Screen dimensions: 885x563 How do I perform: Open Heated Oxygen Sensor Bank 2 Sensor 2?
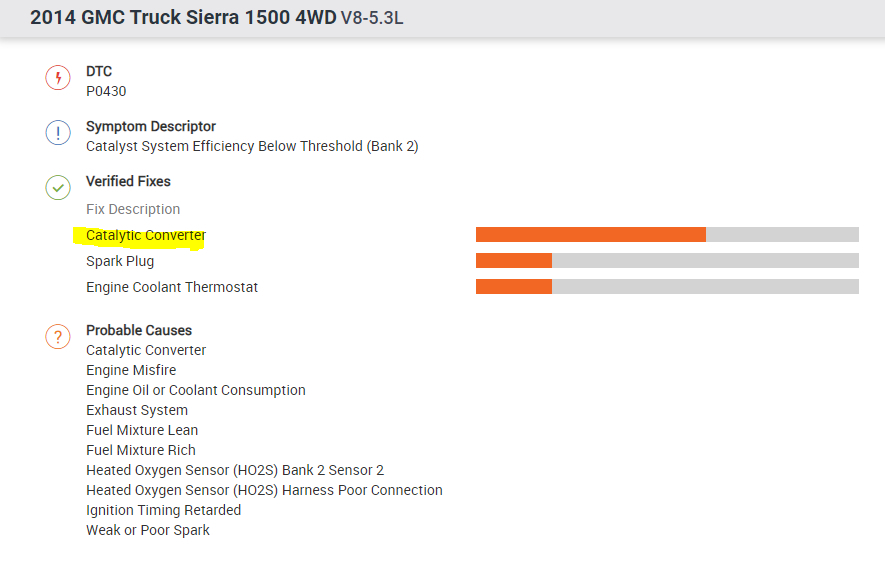pos(235,470)
